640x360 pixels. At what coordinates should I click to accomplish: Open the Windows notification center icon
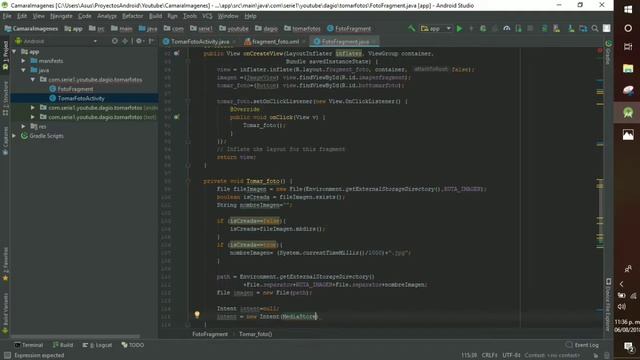click(x=629, y=347)
